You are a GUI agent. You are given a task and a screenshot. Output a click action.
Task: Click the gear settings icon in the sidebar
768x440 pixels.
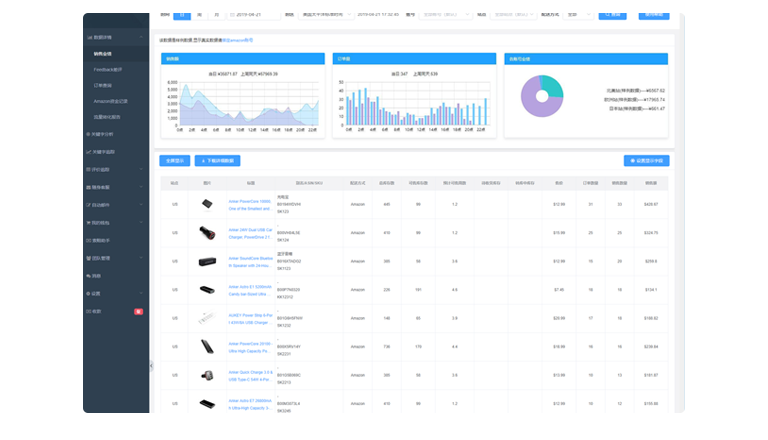point(88,293)
